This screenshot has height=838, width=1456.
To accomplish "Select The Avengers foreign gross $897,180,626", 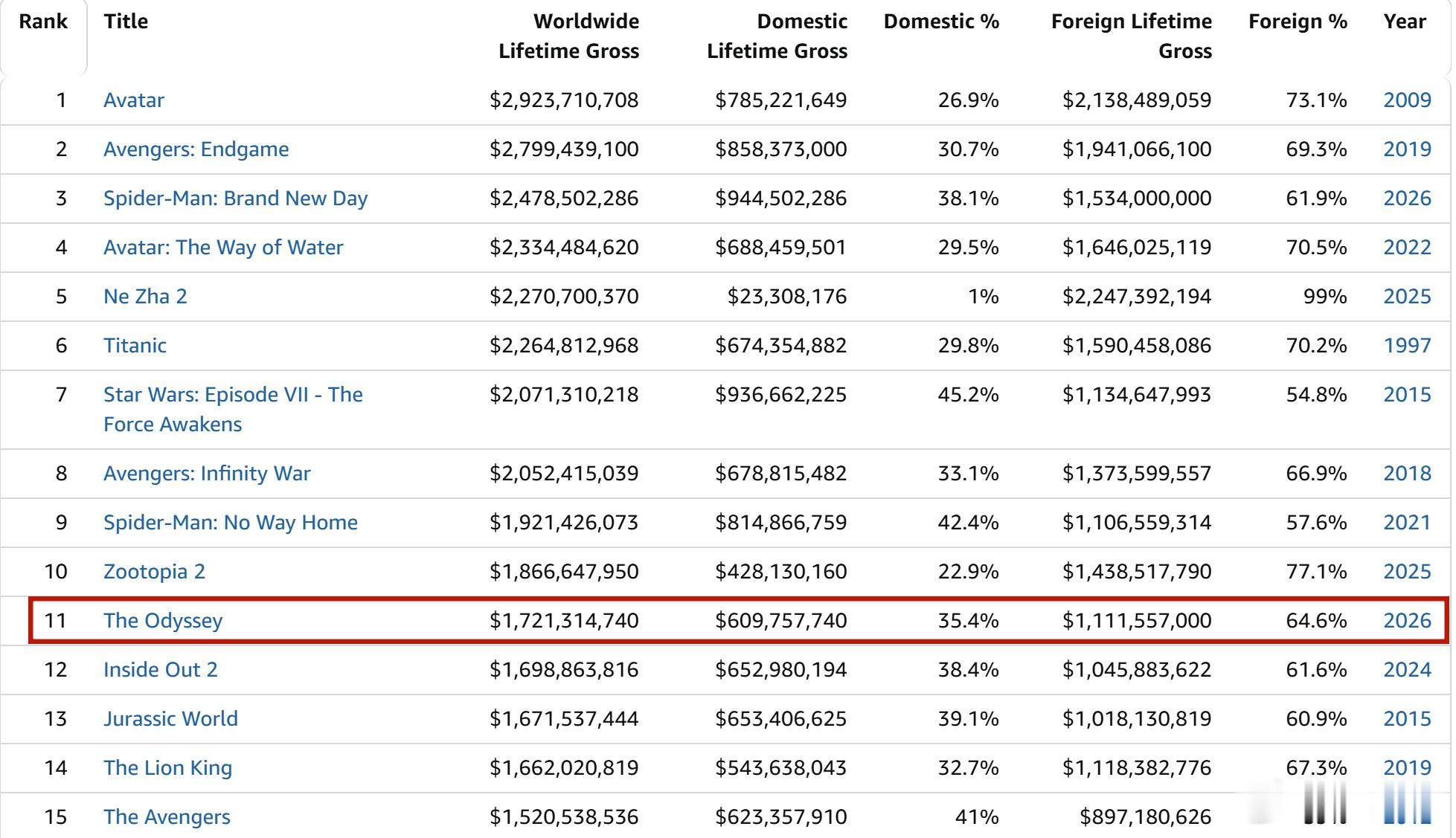I will tap(1146, 816).
